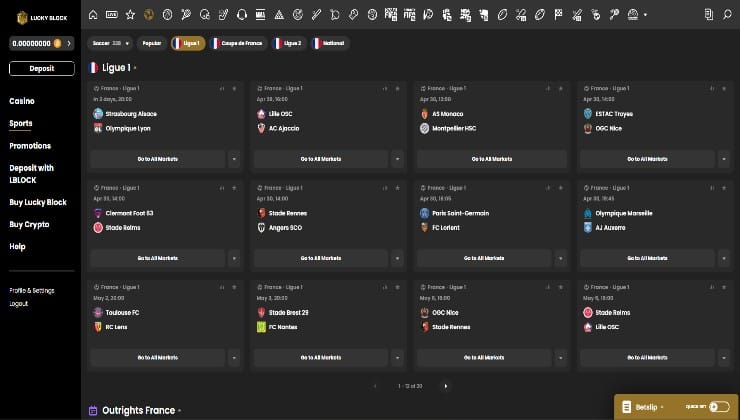This screenshot has width=740, height=420.
Task: Go to All Markets for Stade Reims vs Lille OSC
Action: [x=647, y=358]
